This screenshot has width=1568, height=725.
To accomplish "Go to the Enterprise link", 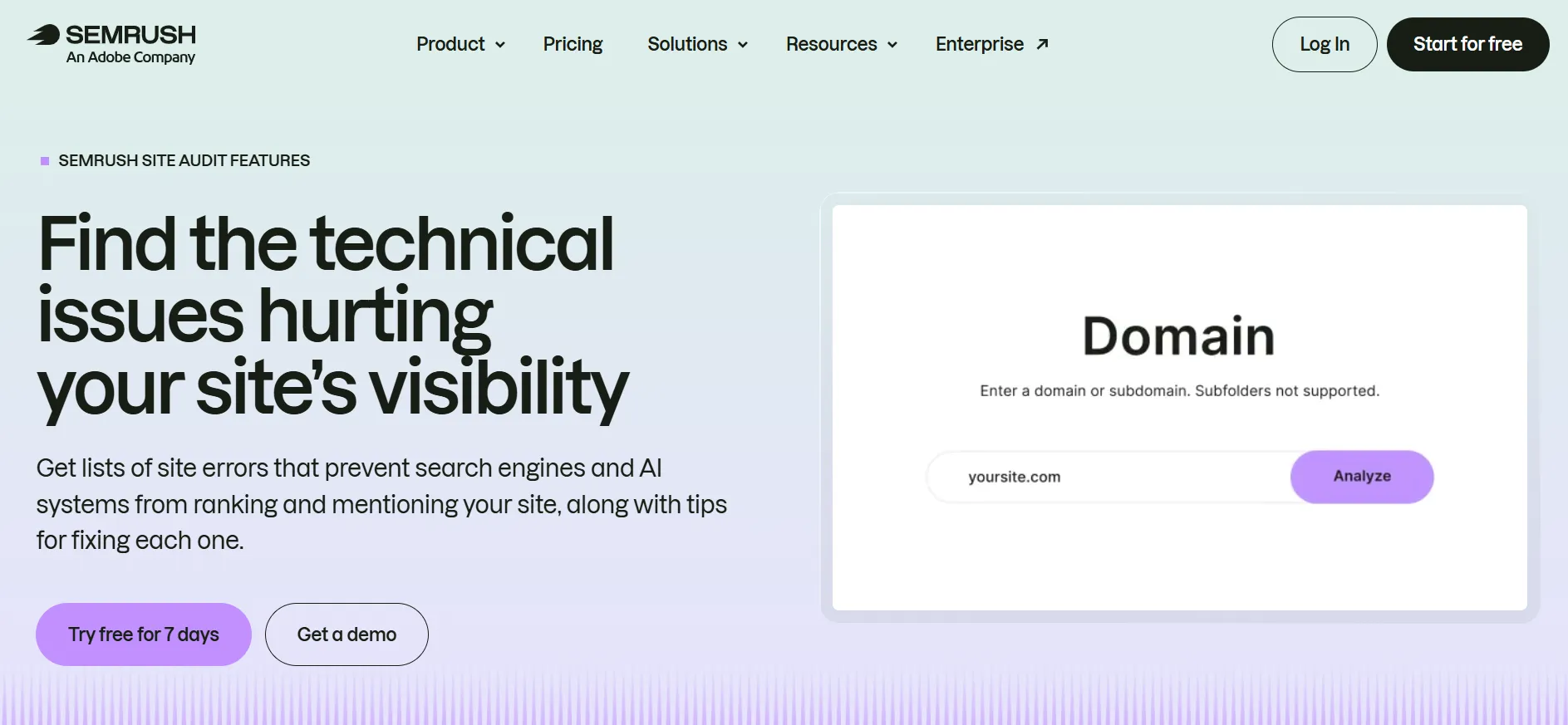I will point(980,44).
